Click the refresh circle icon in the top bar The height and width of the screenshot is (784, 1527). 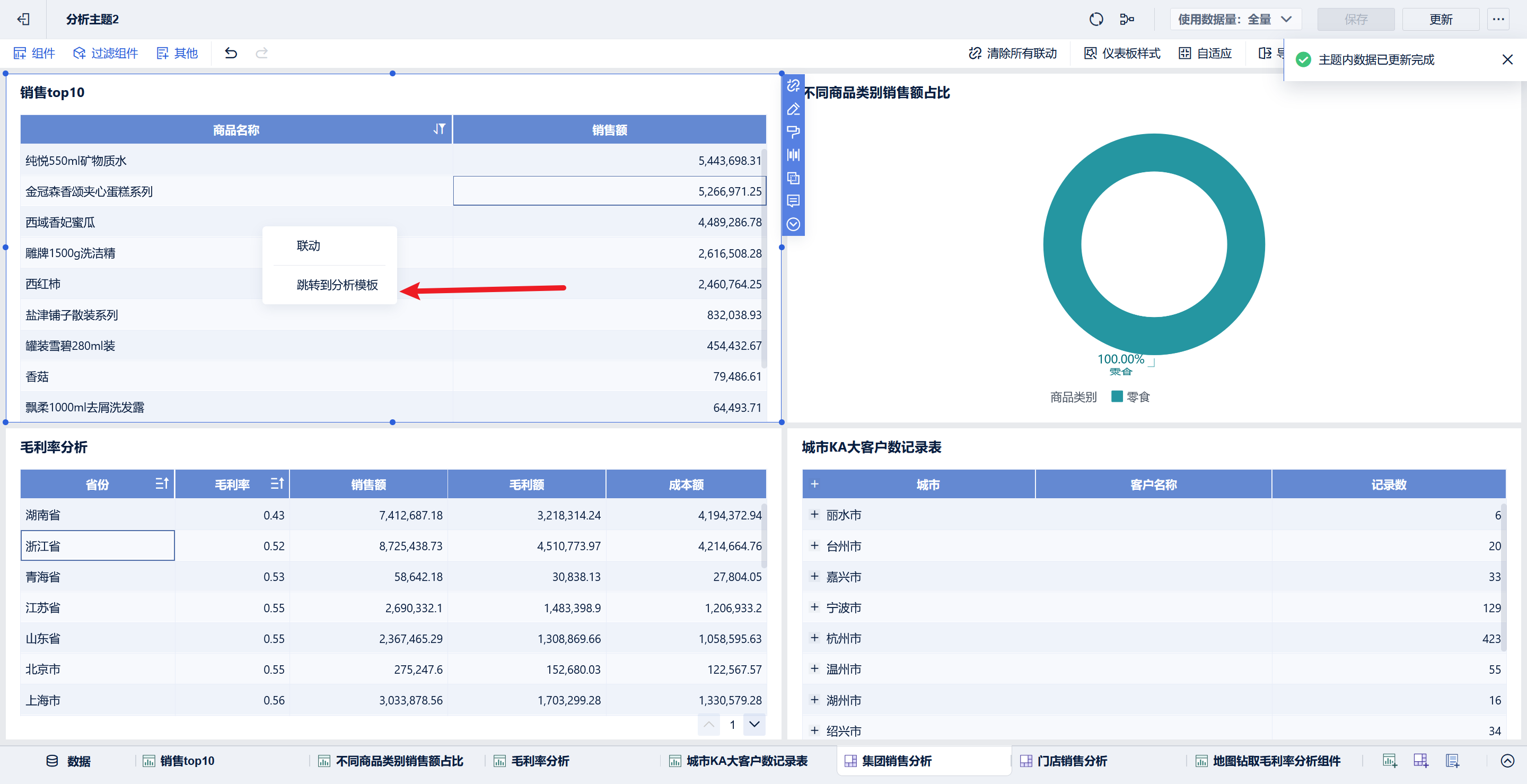click(1096, 19)
